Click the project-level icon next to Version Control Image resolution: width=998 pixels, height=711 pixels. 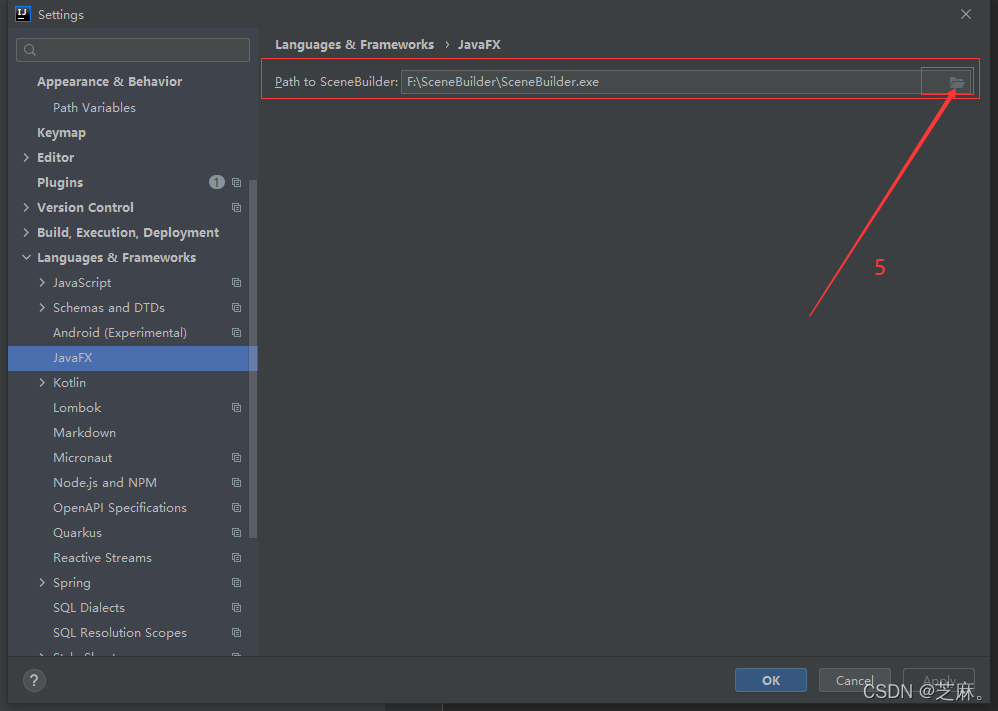[237, 208]
